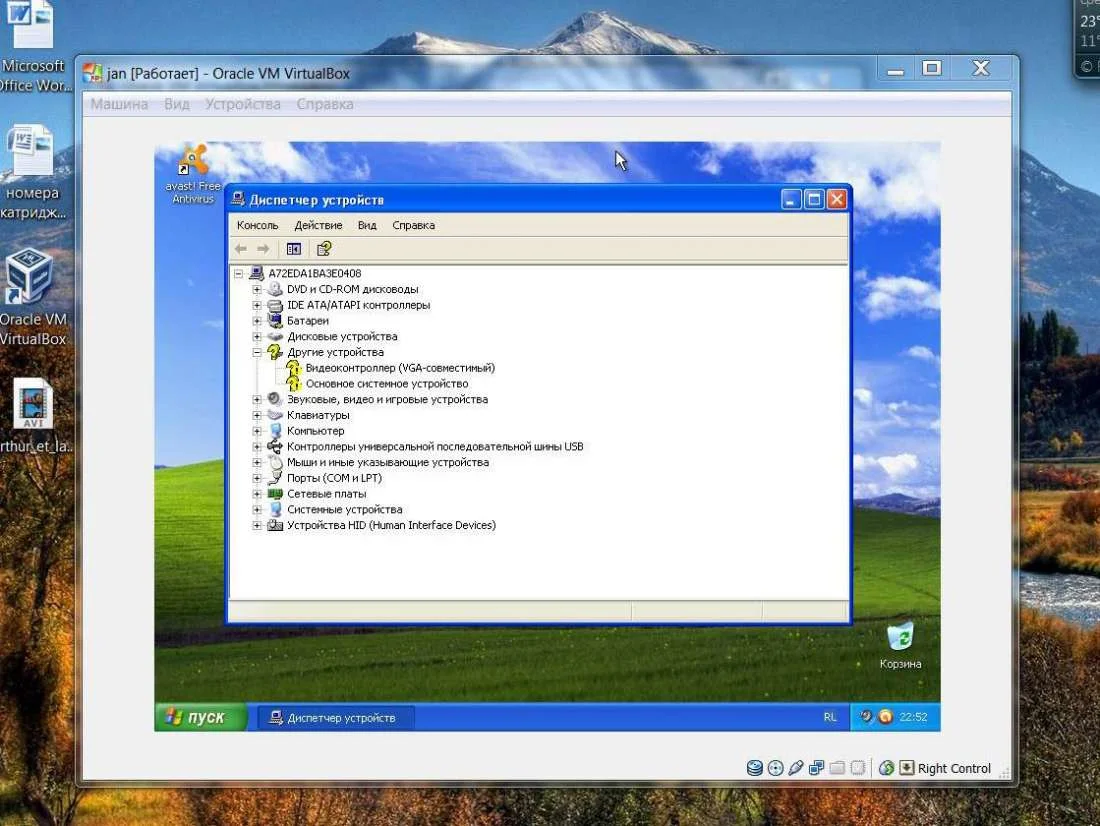The height and width of the screenshot is (826, 1100).
Task: Open the Устройства menu in VirtualBox
Action: [243, 104]
